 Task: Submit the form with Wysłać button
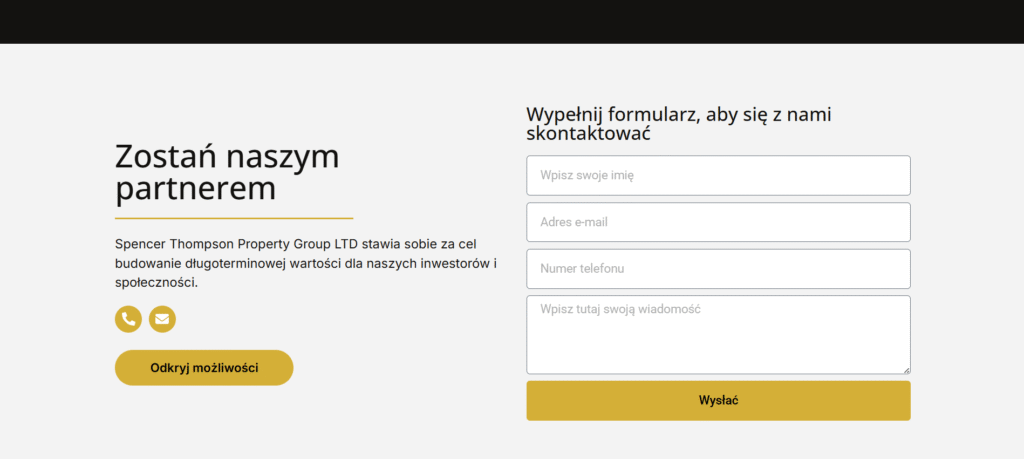tap(718, 401)
